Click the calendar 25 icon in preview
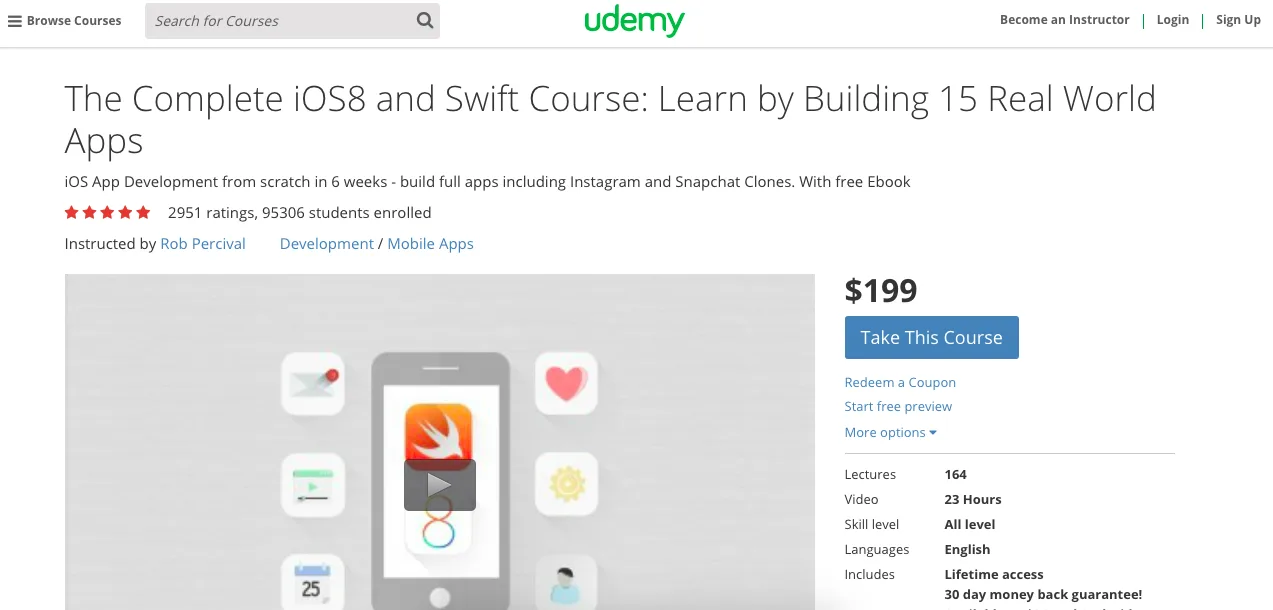 coord(313,583)
